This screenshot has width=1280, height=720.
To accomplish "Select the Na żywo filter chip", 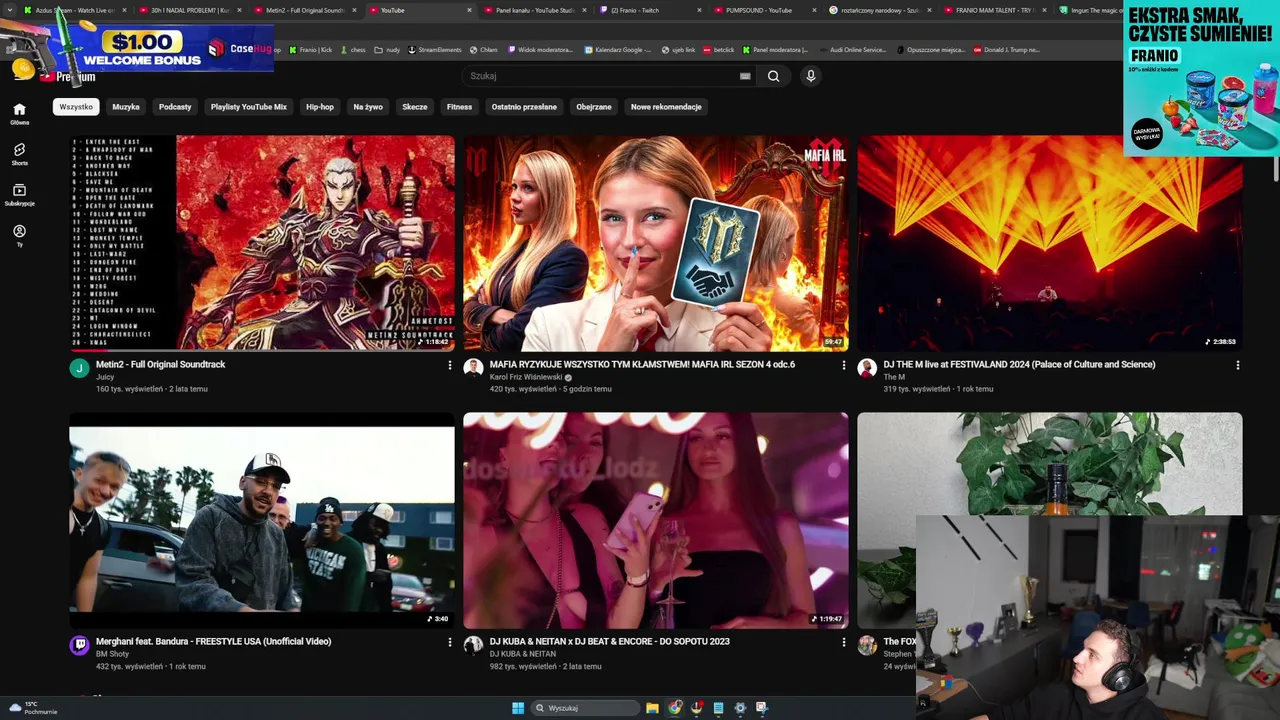I will coord(368,107).
